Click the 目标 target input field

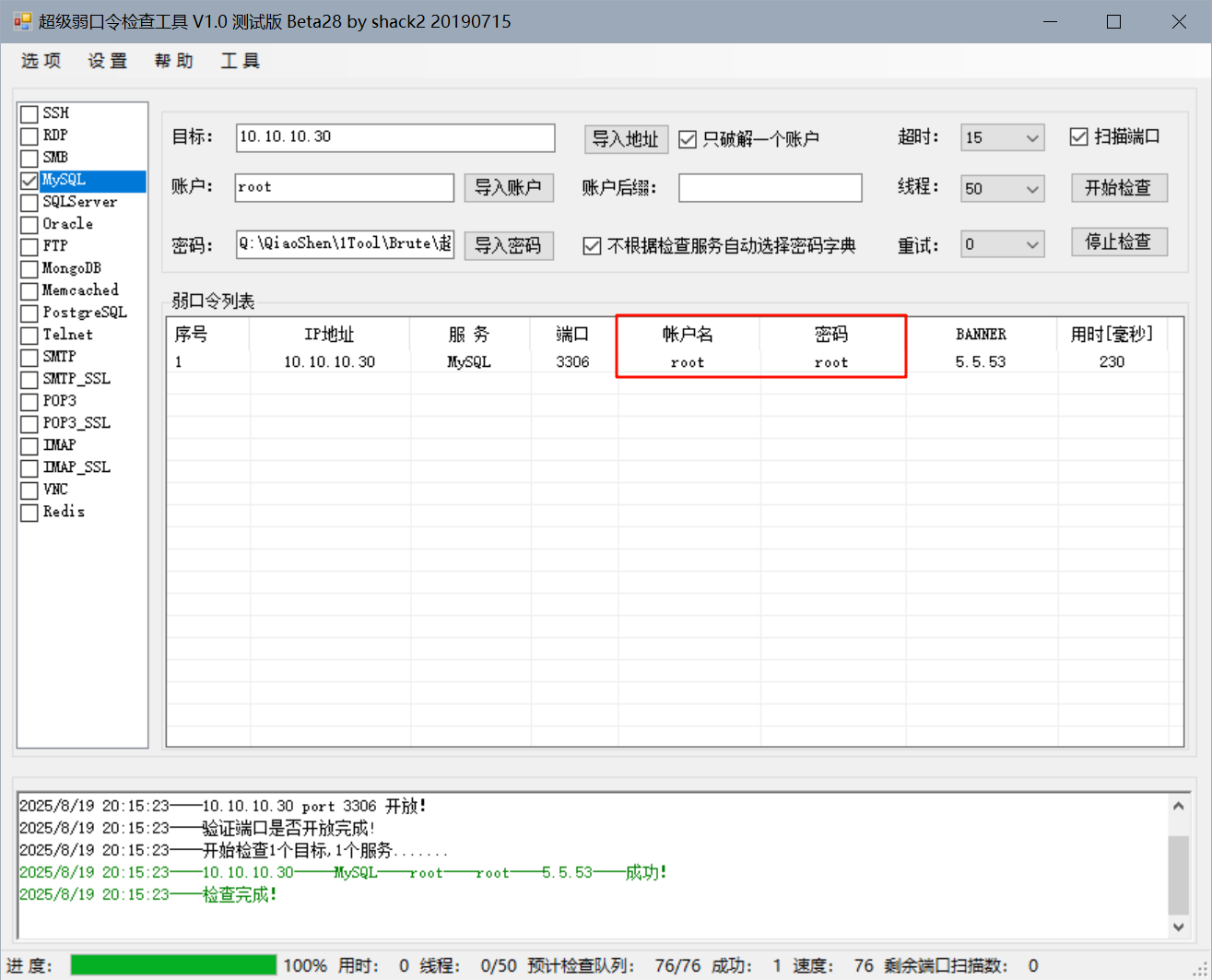point(394,137)
